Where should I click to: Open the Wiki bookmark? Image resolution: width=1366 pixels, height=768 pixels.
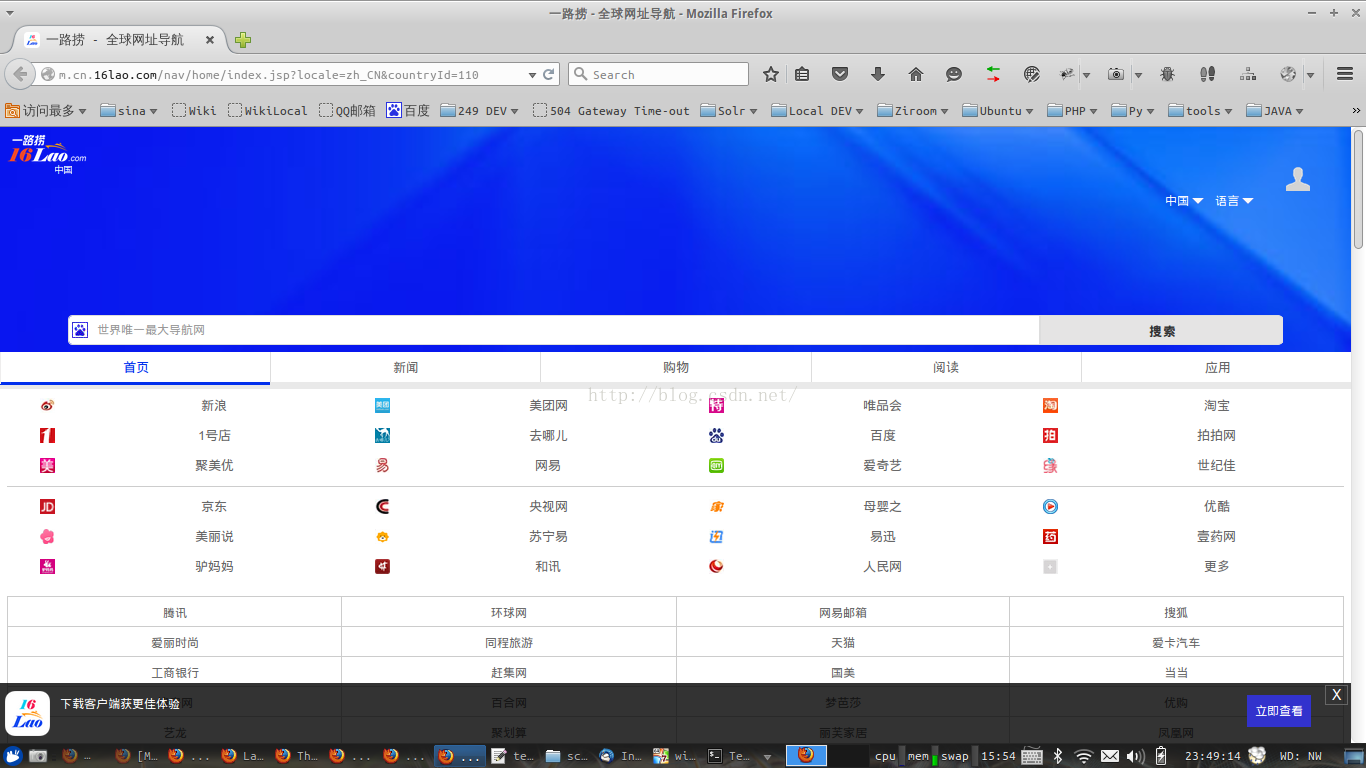point(194,111)
